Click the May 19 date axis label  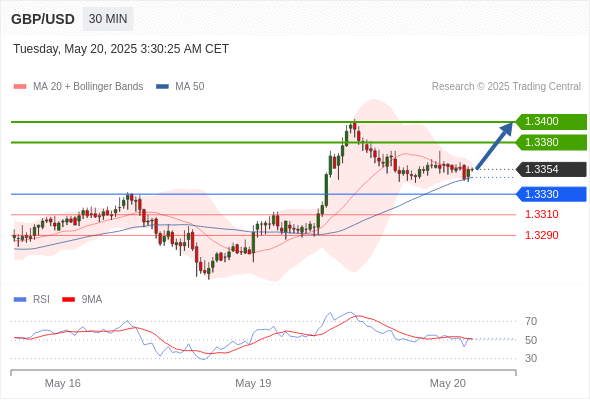tap(253, 383)
